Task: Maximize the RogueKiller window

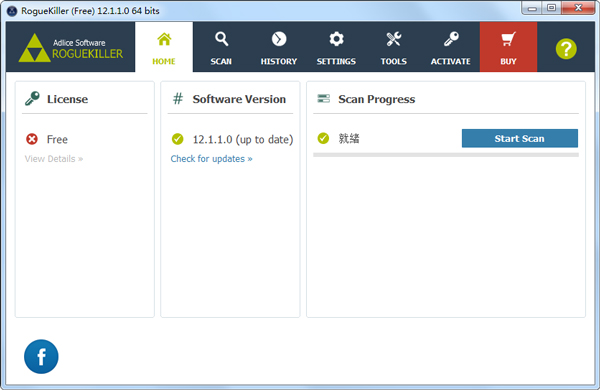Action: point(551,8)
